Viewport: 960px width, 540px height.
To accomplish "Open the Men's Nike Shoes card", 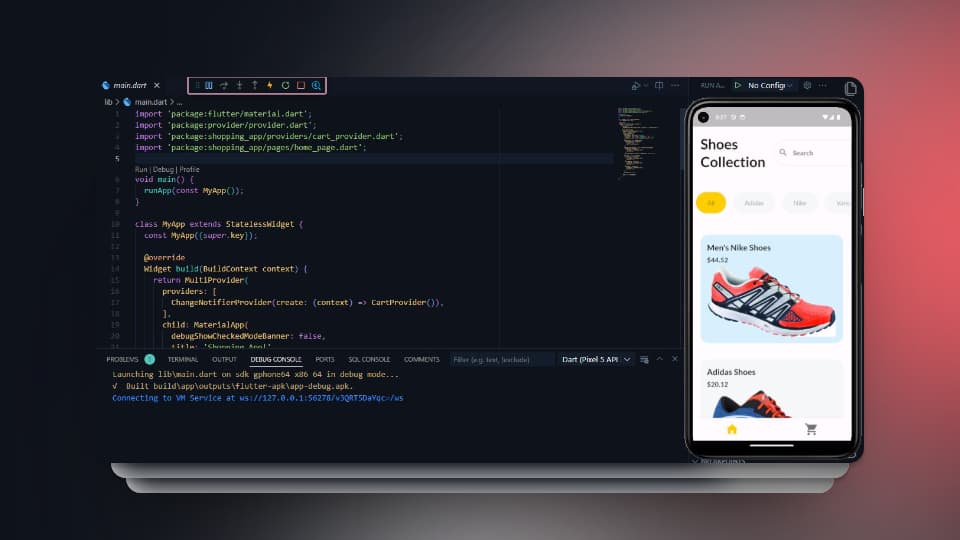I will (x=771, y=288).
